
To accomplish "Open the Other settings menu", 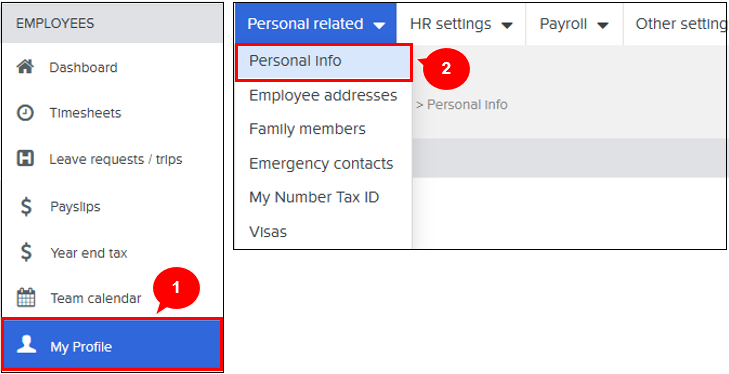I will [x=680, y=24].
